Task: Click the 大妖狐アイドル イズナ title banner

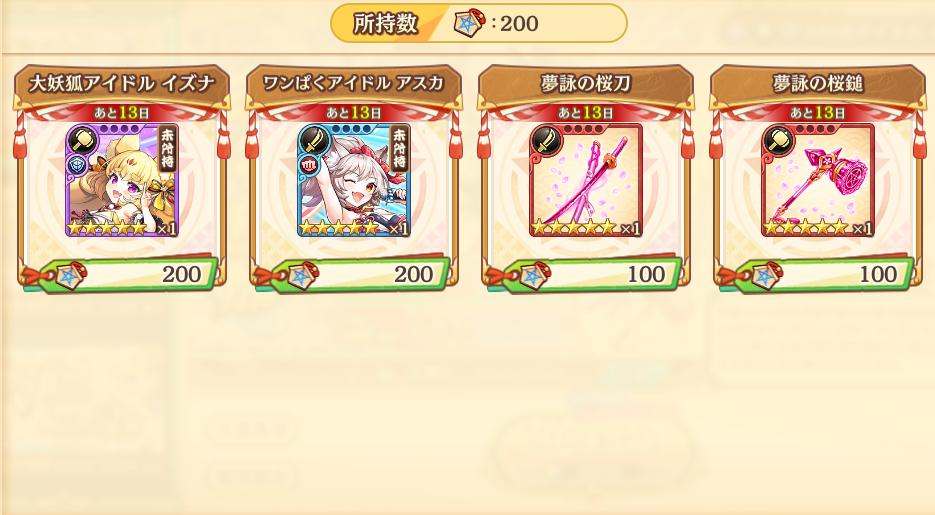Action: [x=122, y=84]
